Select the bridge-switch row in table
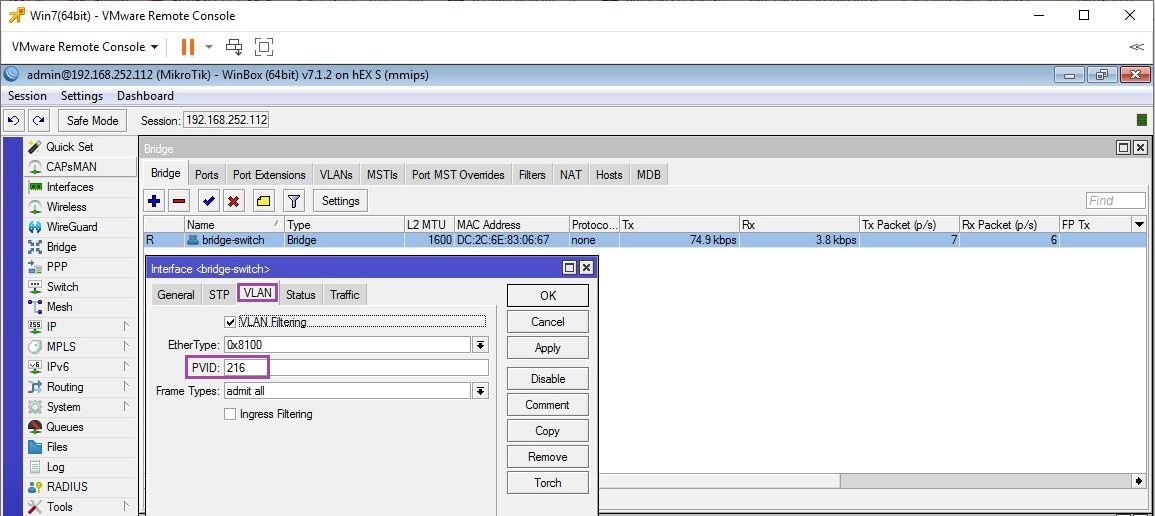This screenshot has width=1155, height=516. (x=645, y=240)
